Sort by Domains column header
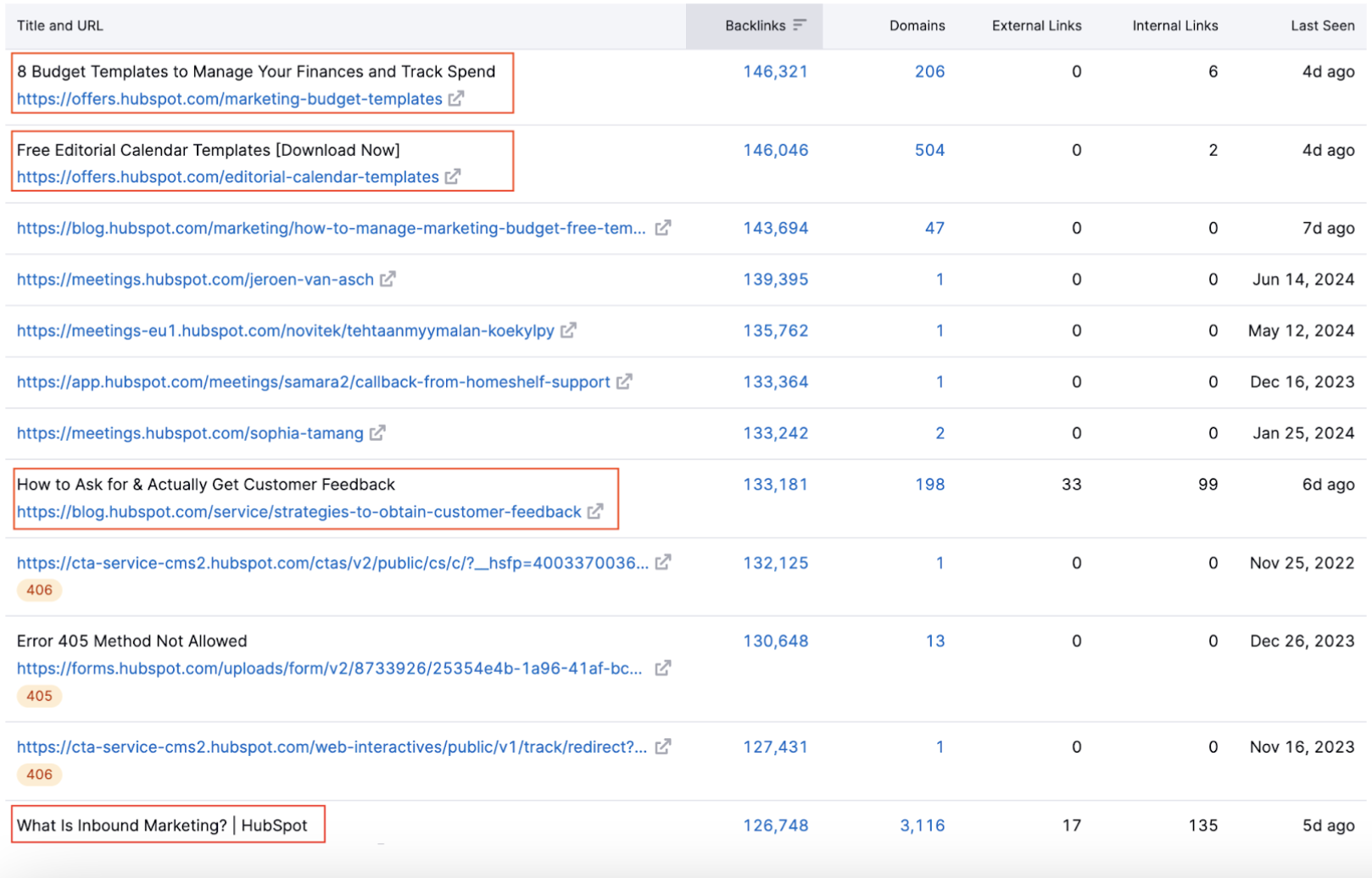The width and height of the screenshot is (1372, 878). pyautogui.click(x=917, y=25)
